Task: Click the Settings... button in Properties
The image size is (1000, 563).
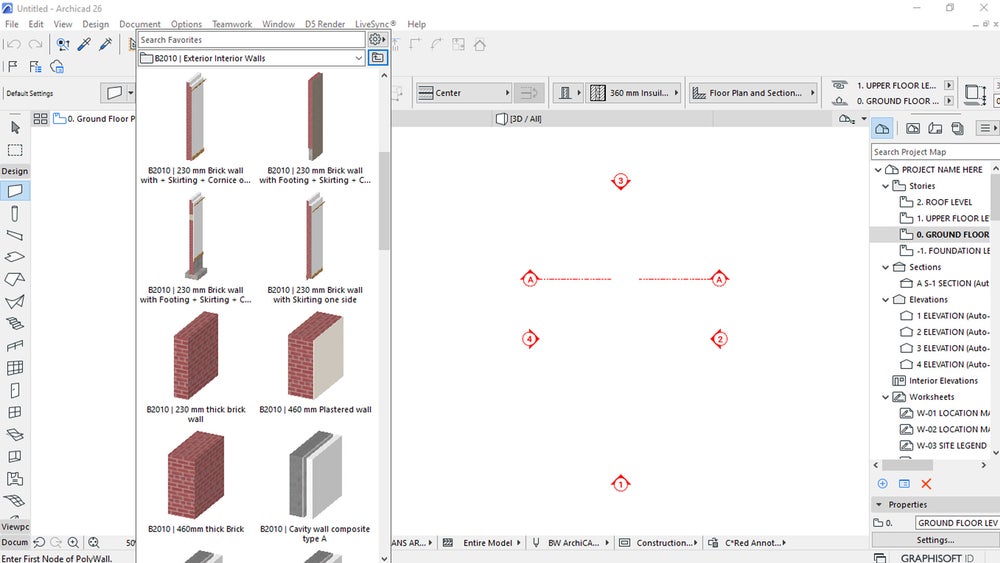Action: [x=935, y=539]
